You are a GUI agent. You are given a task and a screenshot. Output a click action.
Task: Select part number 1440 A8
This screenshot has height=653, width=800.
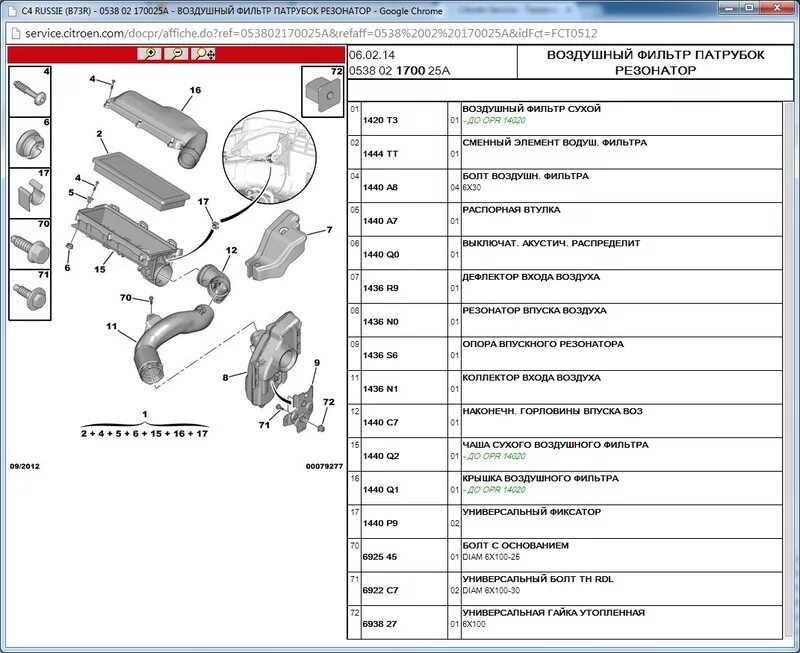pyautogui.click(x=380, y=188)
